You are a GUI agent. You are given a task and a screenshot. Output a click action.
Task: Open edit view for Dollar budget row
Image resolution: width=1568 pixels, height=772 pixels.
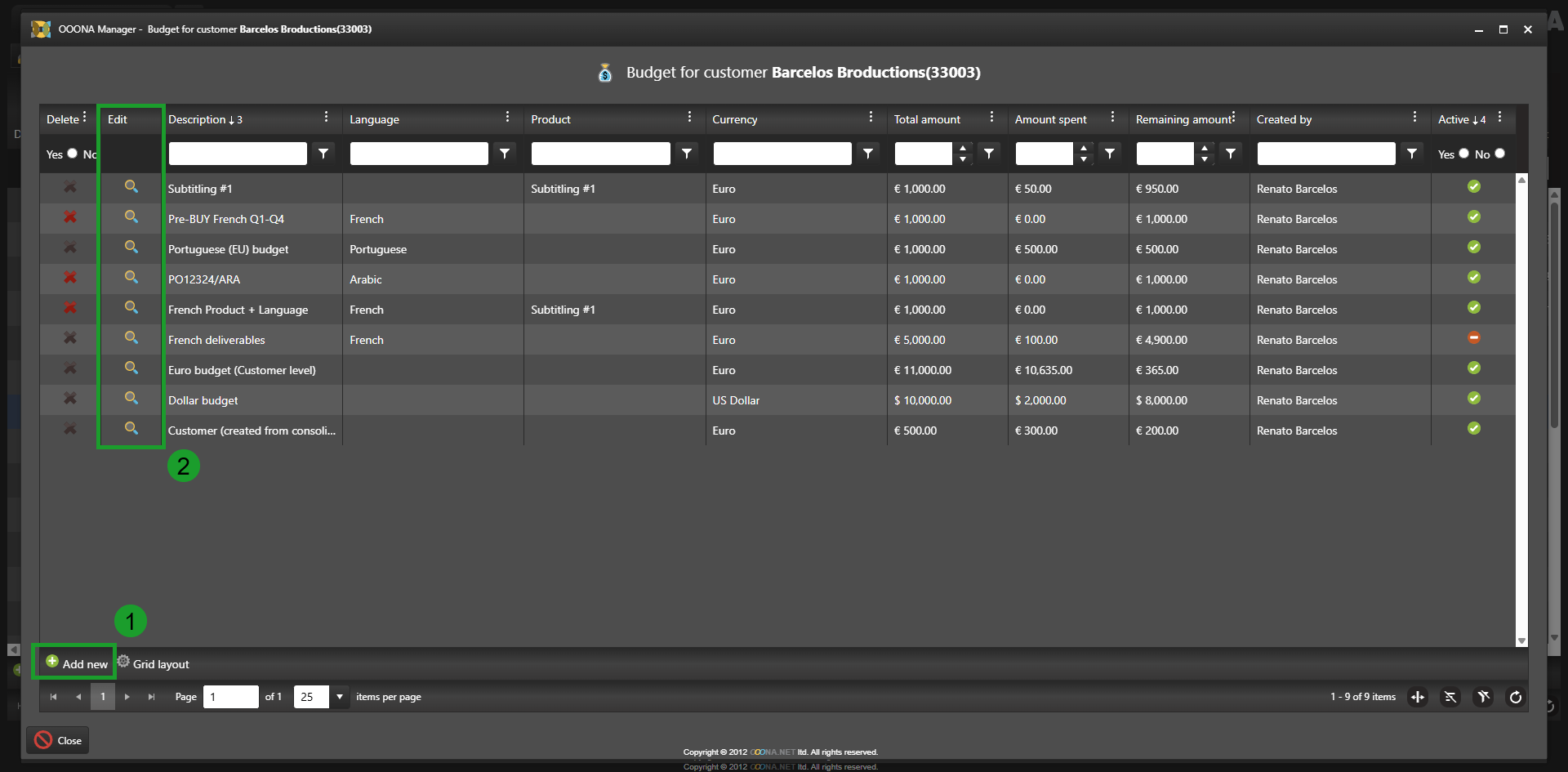pos(131,399)
